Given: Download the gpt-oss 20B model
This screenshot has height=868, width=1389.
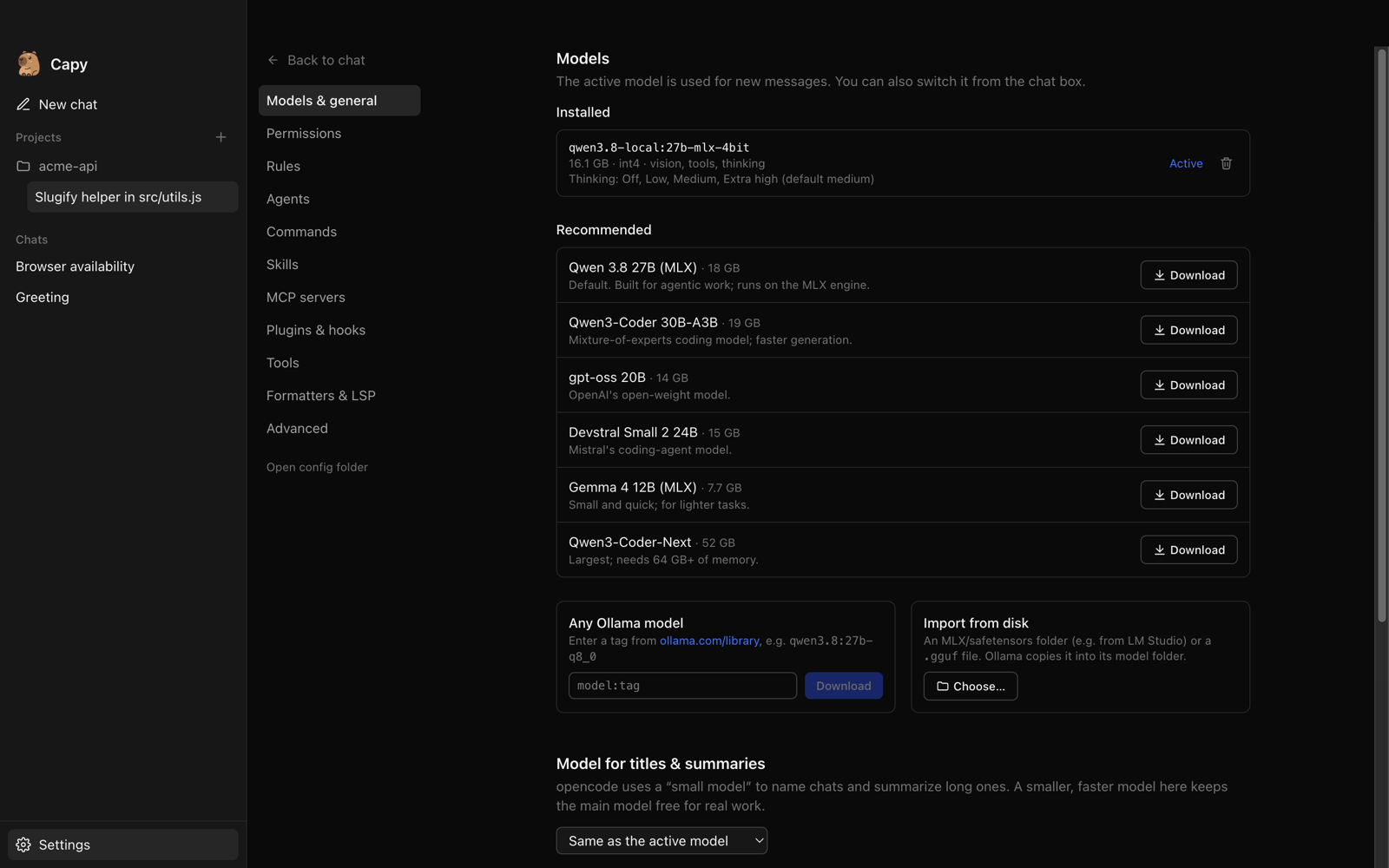Looking at the screenshot, I should 1188,385.
